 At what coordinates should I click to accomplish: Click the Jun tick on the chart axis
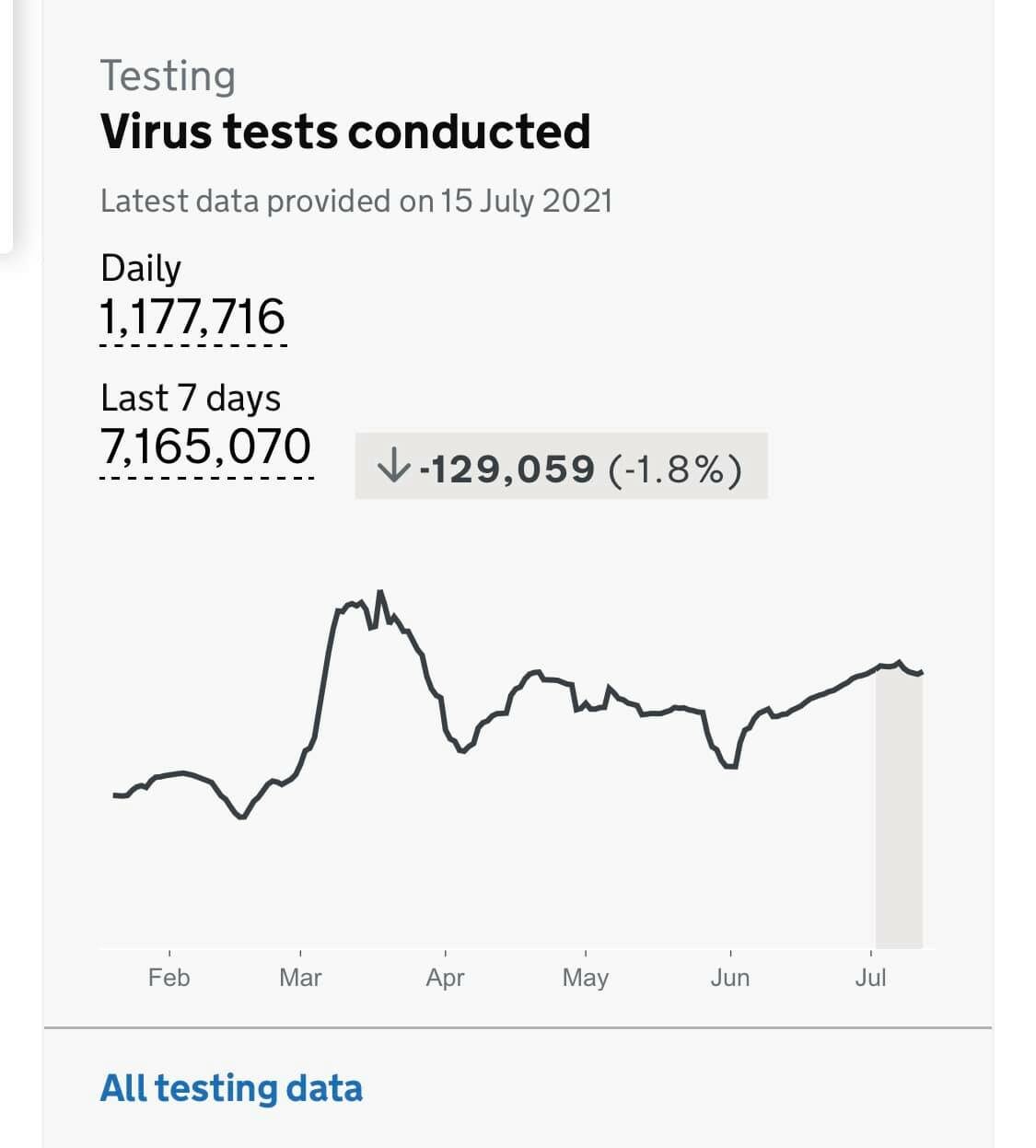pyautogui.click(x=730, y=977)
